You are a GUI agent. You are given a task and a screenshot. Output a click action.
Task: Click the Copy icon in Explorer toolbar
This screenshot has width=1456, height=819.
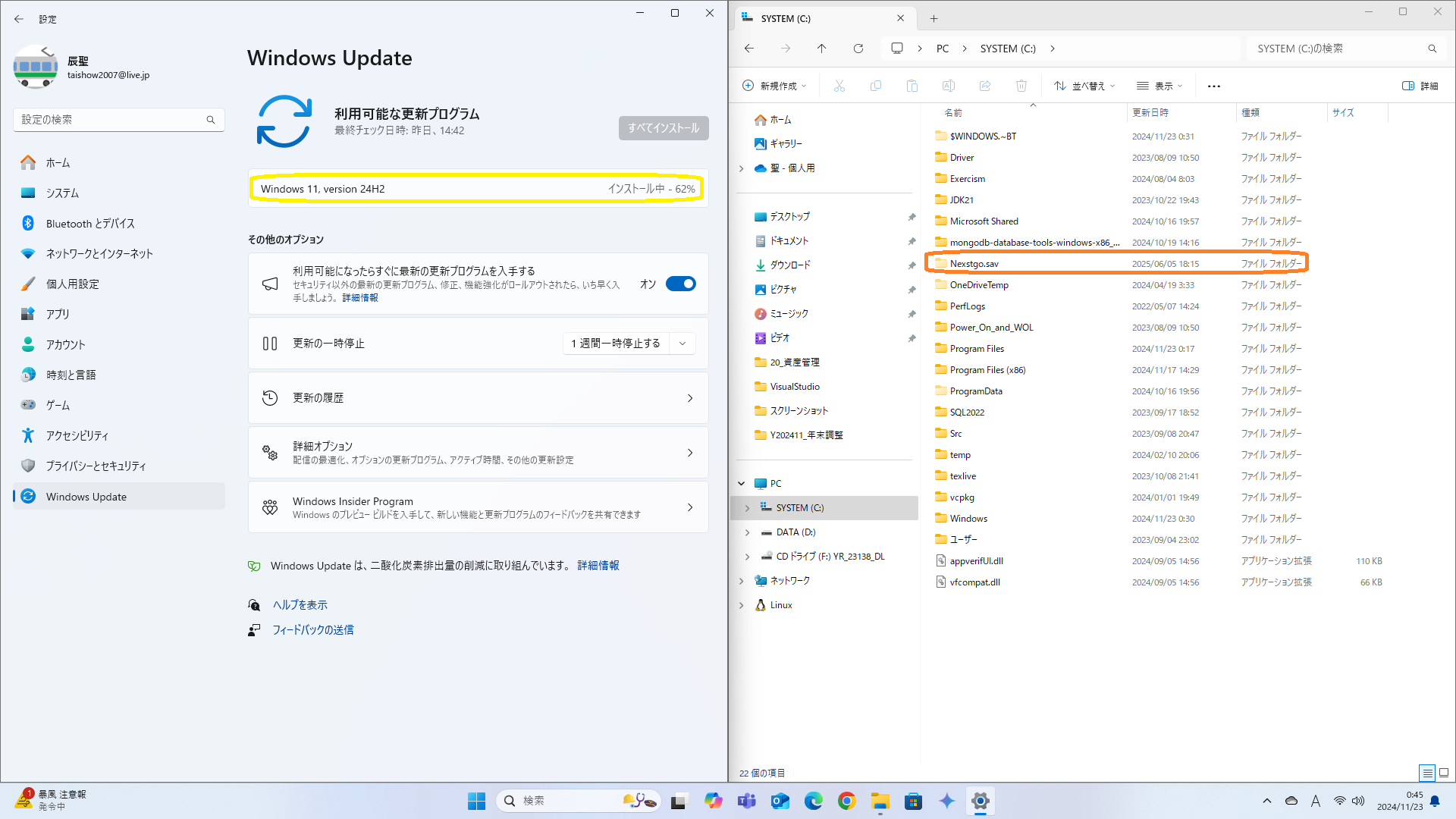[x=875, y=86]
